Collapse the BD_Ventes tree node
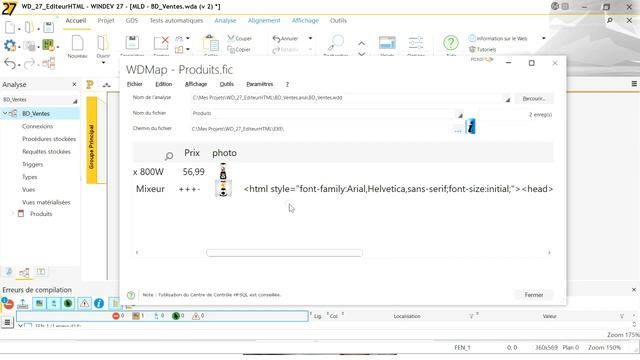The height and width of the screenshot is (360, 640). click(x=5, y=113)
